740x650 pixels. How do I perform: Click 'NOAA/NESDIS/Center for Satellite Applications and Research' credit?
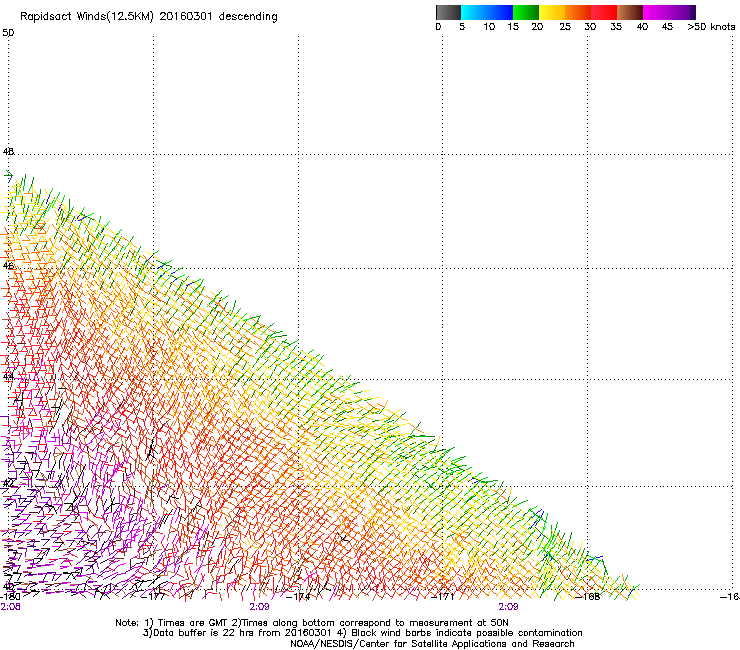coord(432,644)
